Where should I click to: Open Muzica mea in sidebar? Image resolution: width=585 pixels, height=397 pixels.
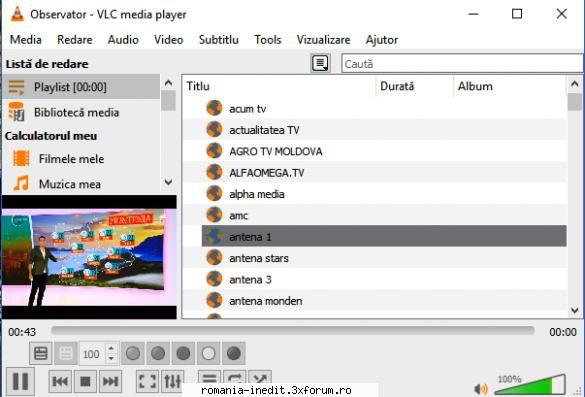click(x=81, y=184)
